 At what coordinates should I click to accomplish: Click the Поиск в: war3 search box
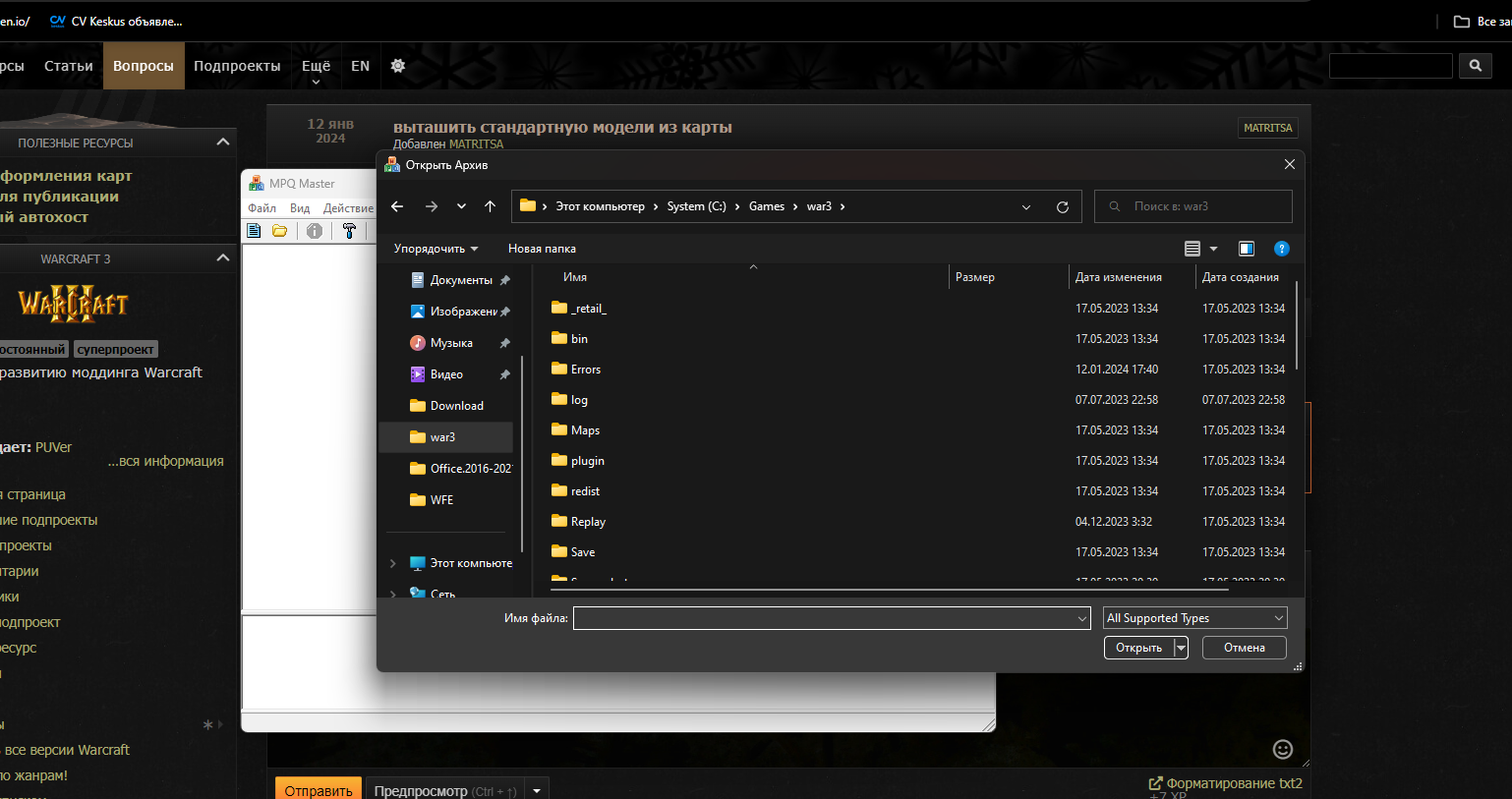click(x=1193, y=206)
